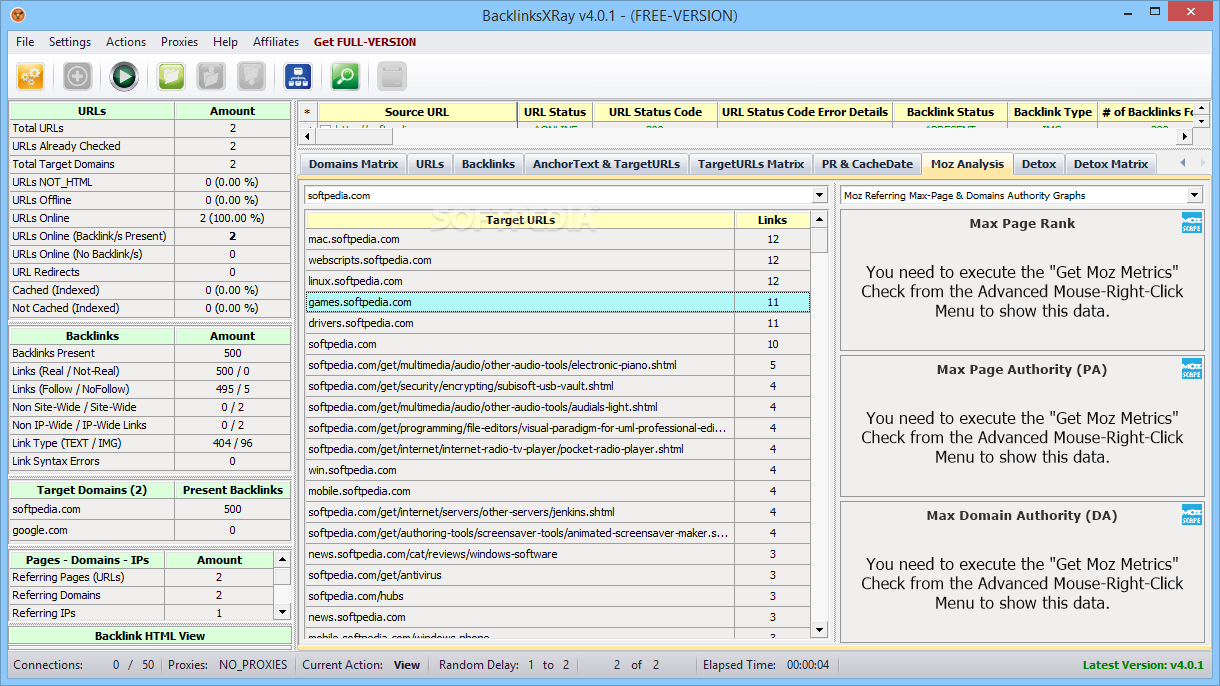Screen dimensions: 1220x686
Task: Click the NO_PROXIES status bar entry
Action: coord(253,665)
